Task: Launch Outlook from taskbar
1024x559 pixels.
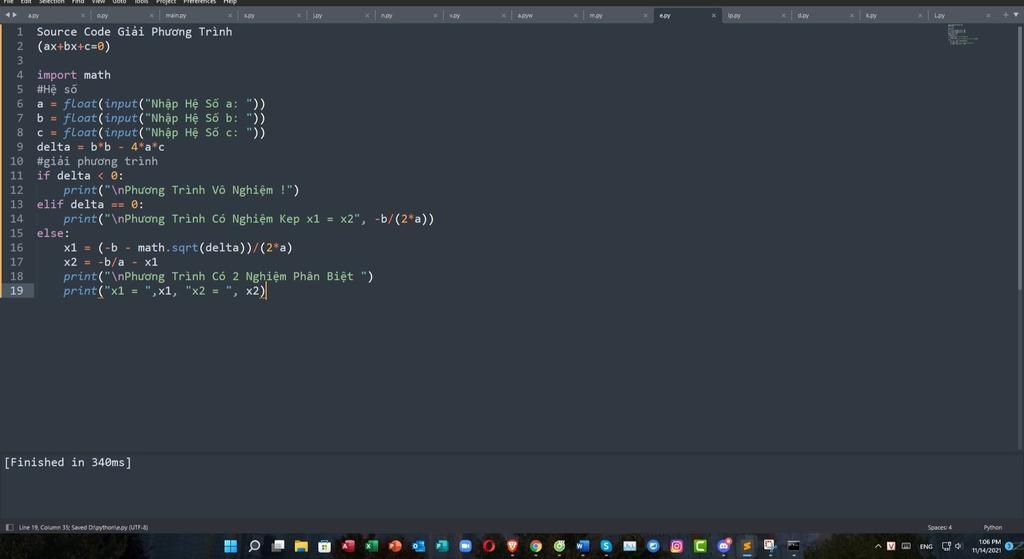Action: pos(419,546)
